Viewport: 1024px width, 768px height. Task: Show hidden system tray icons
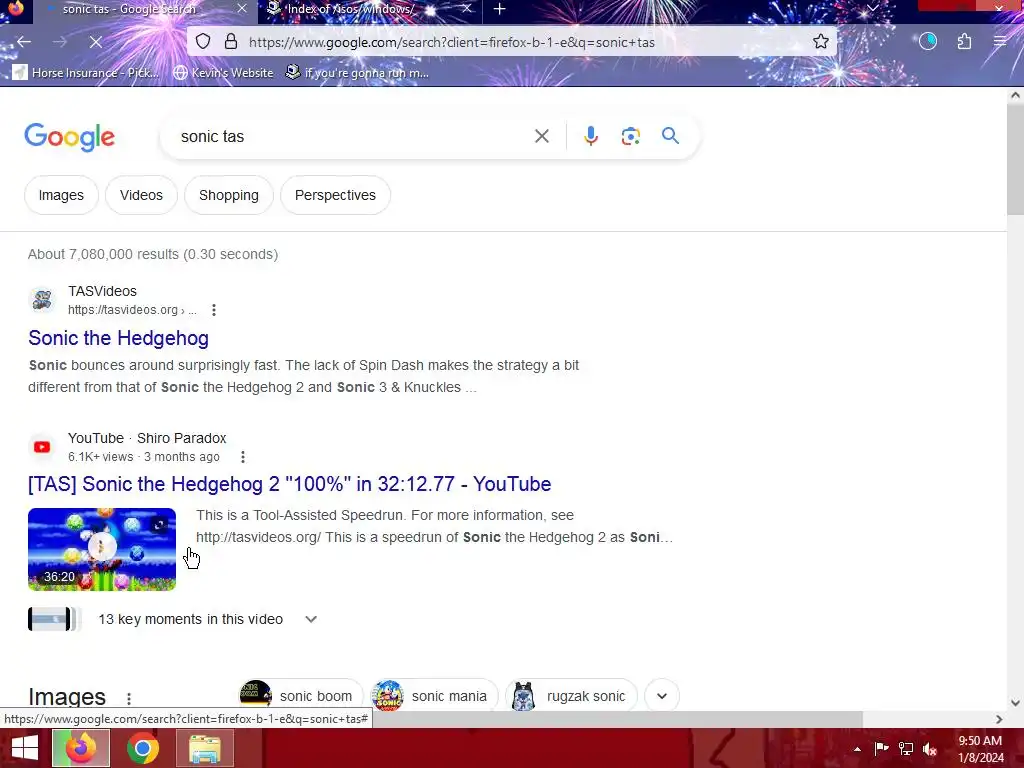tap(857, 749)
